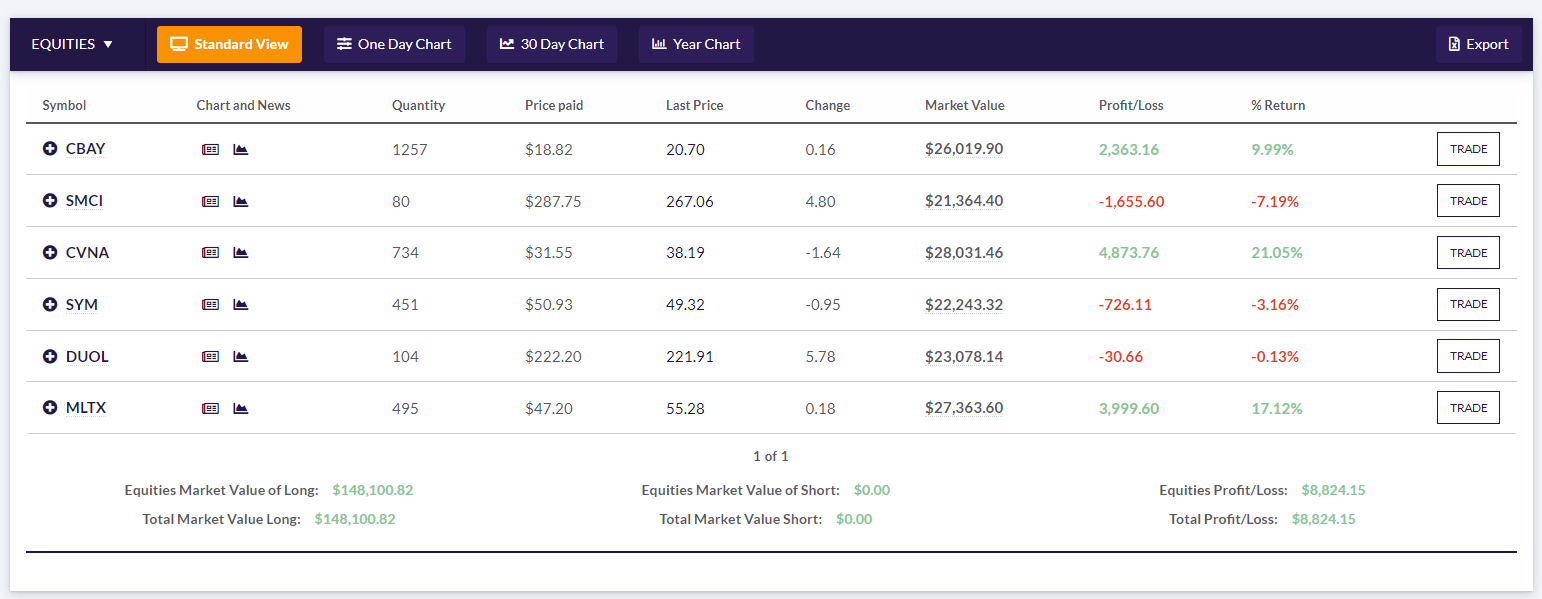Expand the MLTX row plus icon
Image resolution: width=1542 pixels, height=599 pixels.
50,408
